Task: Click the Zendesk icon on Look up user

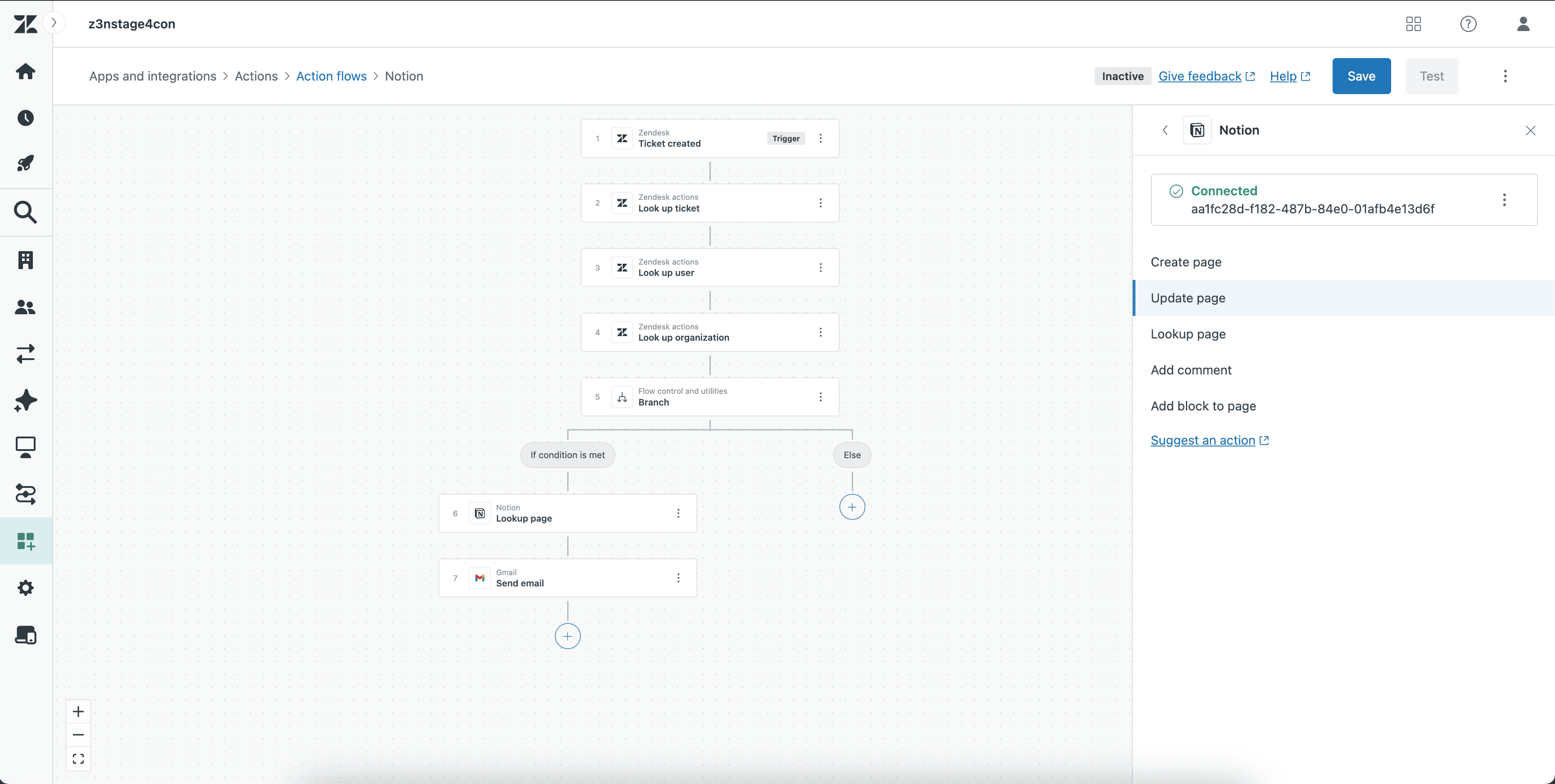Action: tap(622, 267)
